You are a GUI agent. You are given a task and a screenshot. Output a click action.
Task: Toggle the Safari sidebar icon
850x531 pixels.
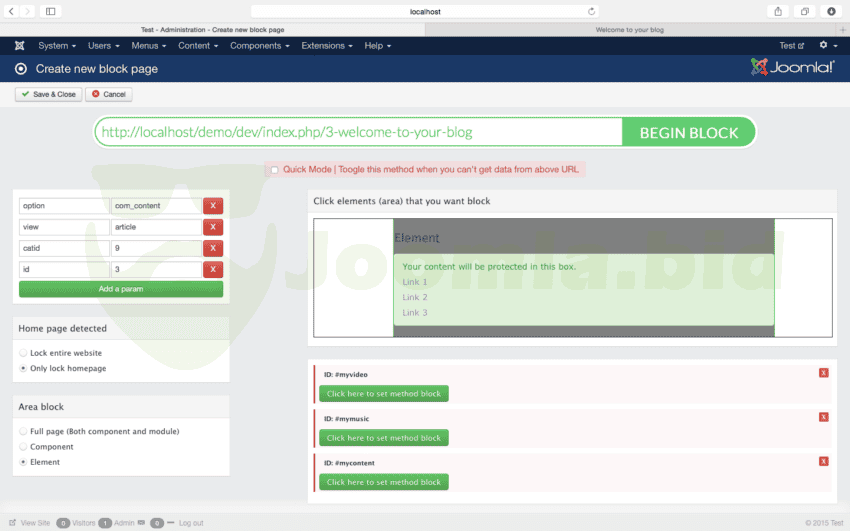(x=51, y=11)
